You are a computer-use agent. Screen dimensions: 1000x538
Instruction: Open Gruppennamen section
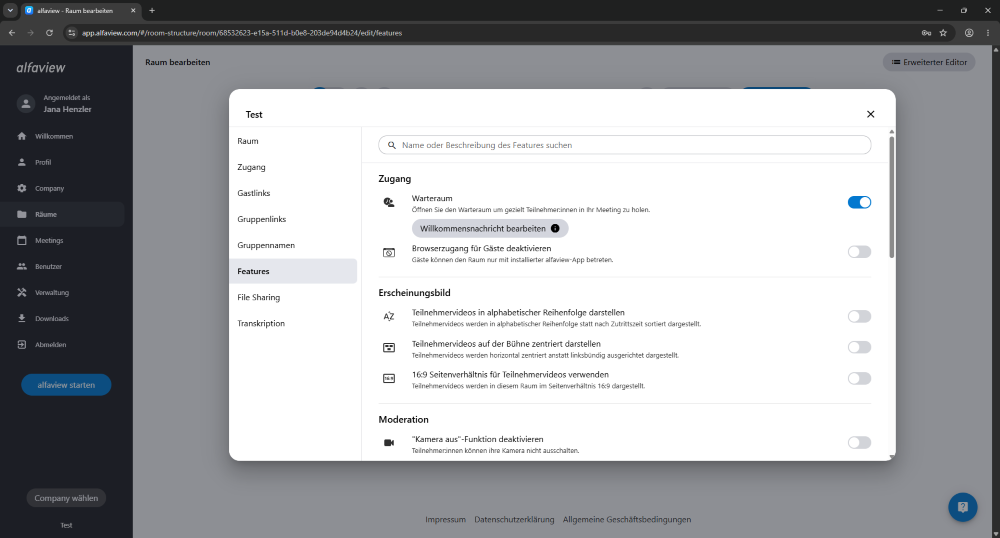[x=293, y=245]
